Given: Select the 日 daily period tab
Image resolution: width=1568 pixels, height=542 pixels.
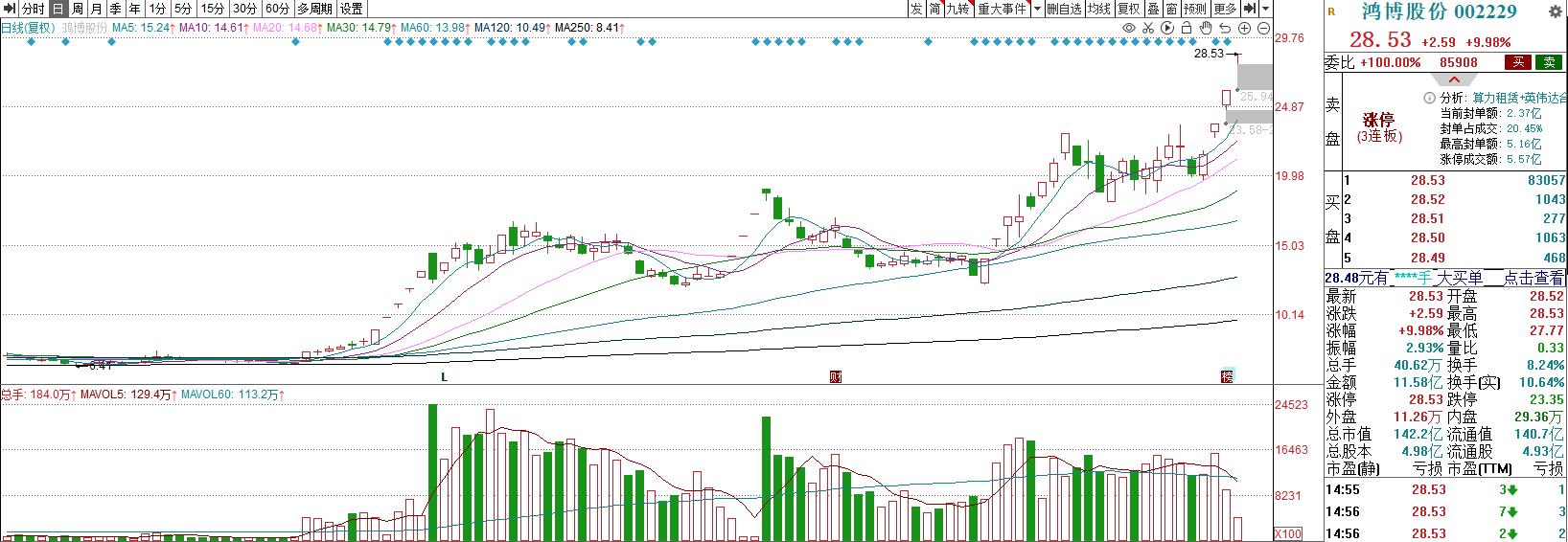Looking at the screenshot, I should tap(58, 9).
